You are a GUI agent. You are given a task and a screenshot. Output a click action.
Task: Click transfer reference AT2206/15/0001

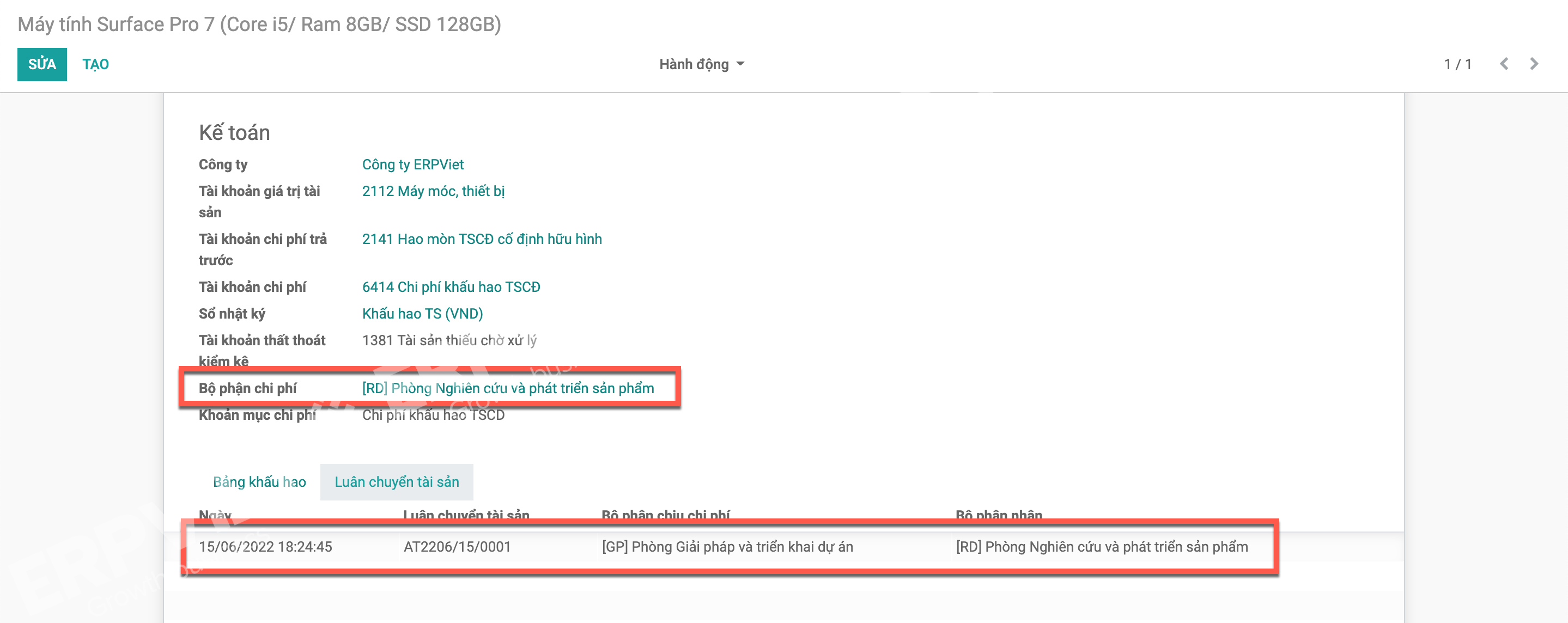(457, 547)
